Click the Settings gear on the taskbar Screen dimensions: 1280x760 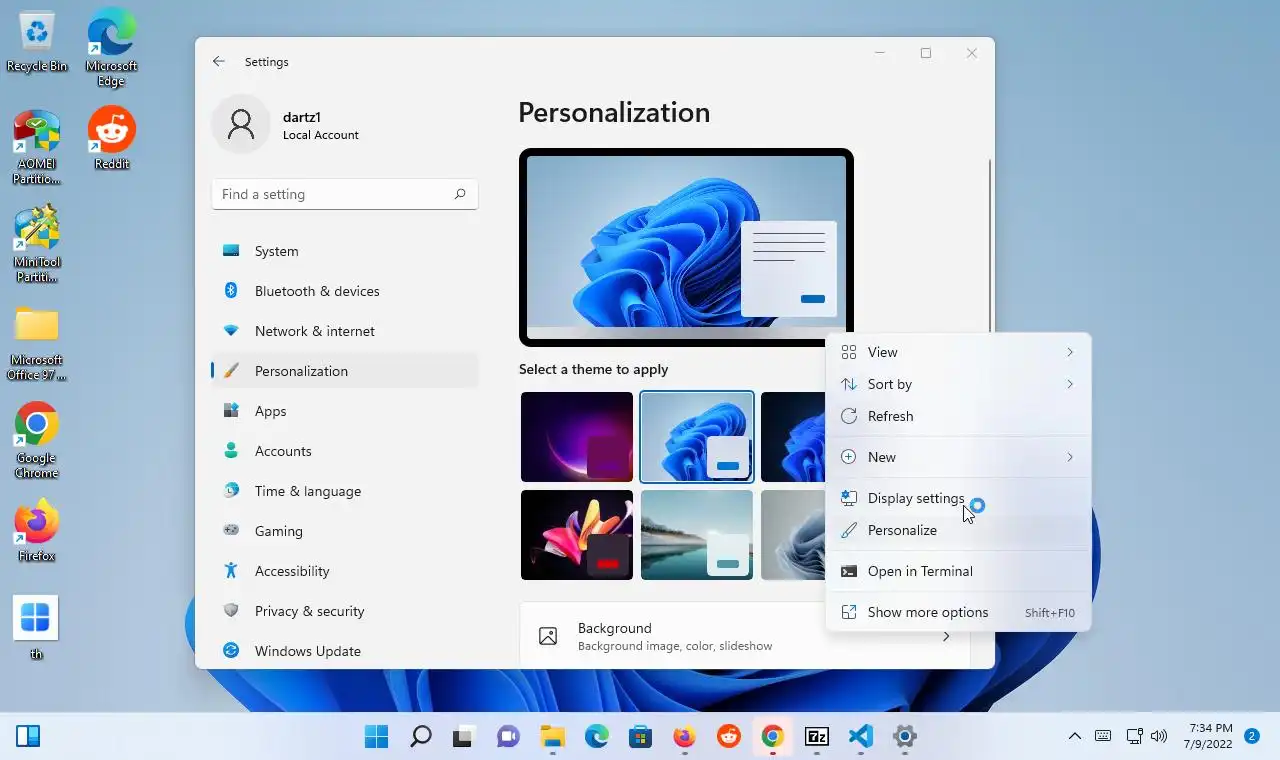coord(905,737)
